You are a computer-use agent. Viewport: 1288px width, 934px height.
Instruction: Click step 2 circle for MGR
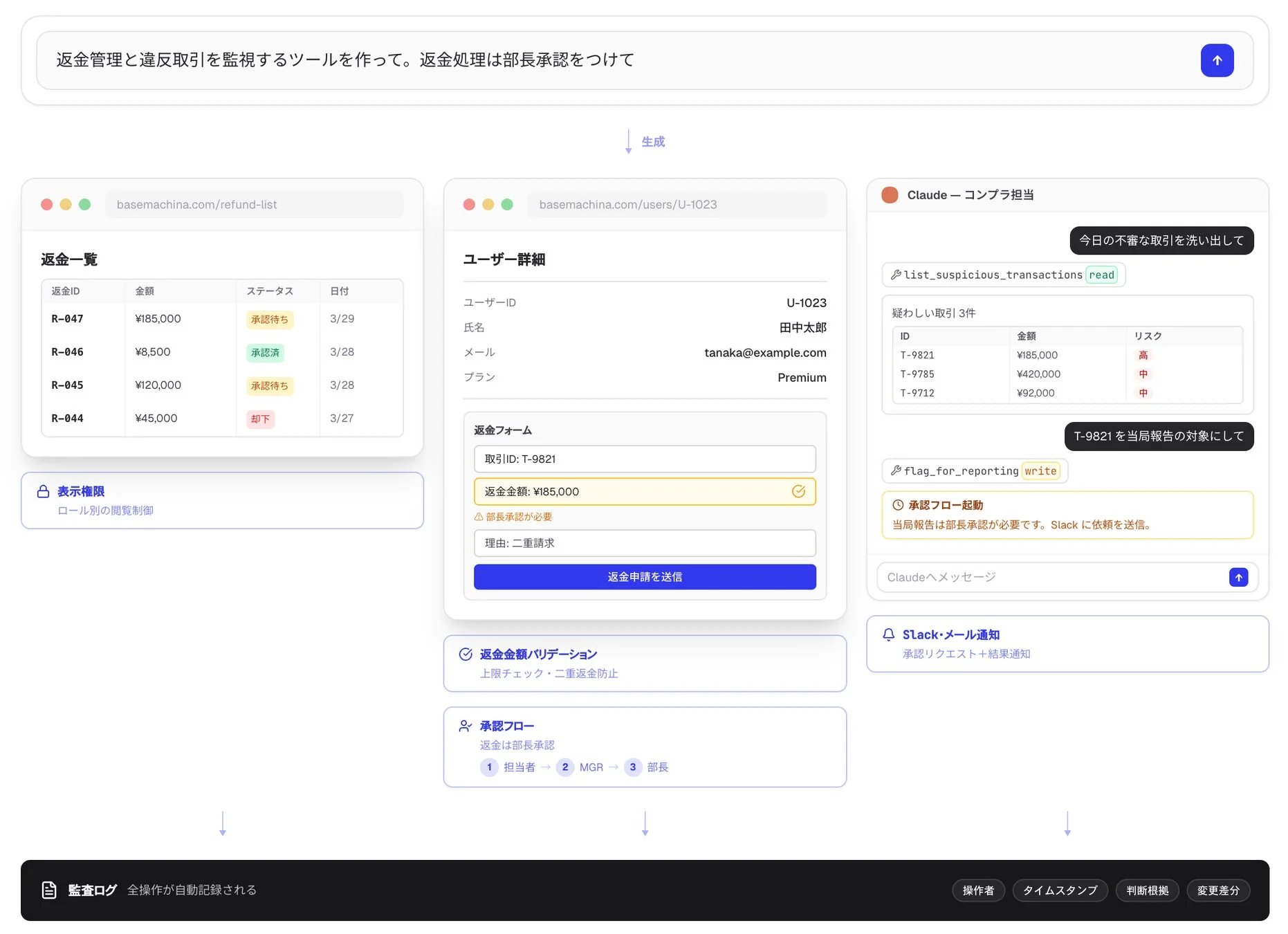pyautogui.click(x=565, y=767)
